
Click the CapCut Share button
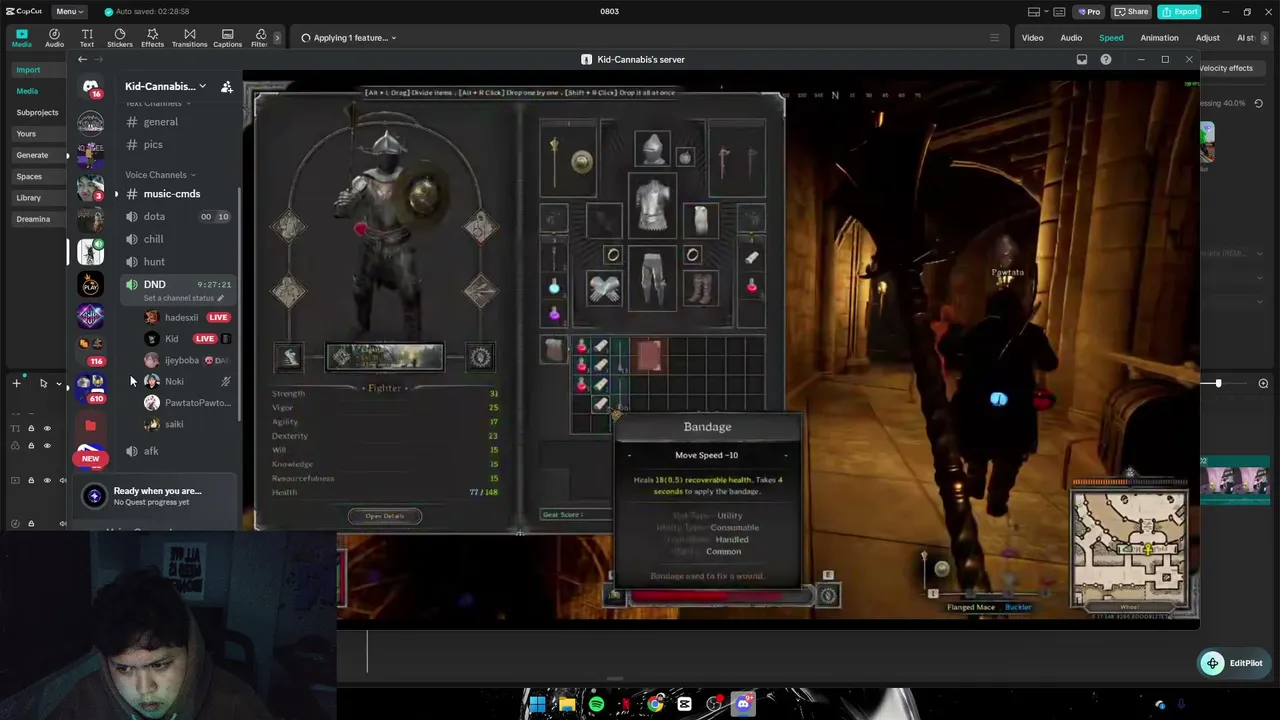(1132, 11)
